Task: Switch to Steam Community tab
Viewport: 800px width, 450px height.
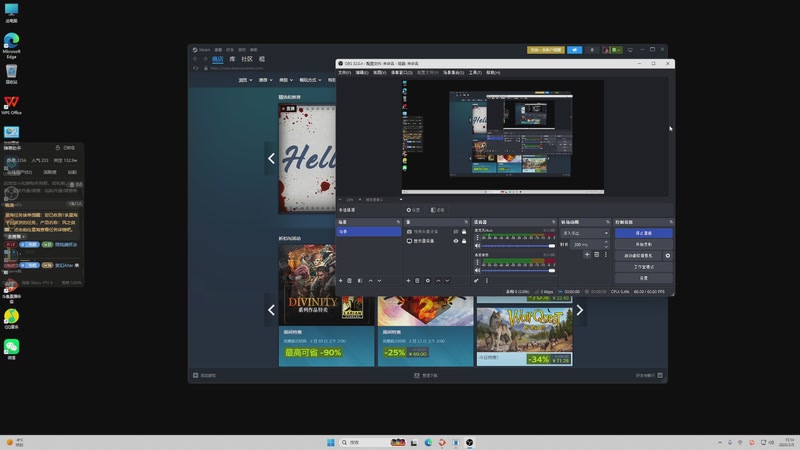Action: pyautogui.click(x=247, y=59)
